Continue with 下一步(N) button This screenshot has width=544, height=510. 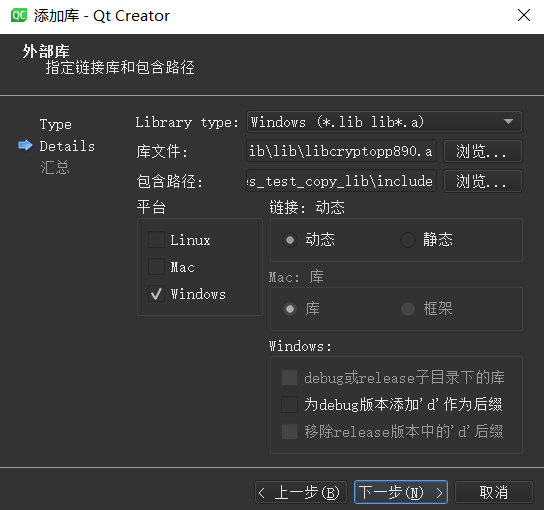[401, 492]
